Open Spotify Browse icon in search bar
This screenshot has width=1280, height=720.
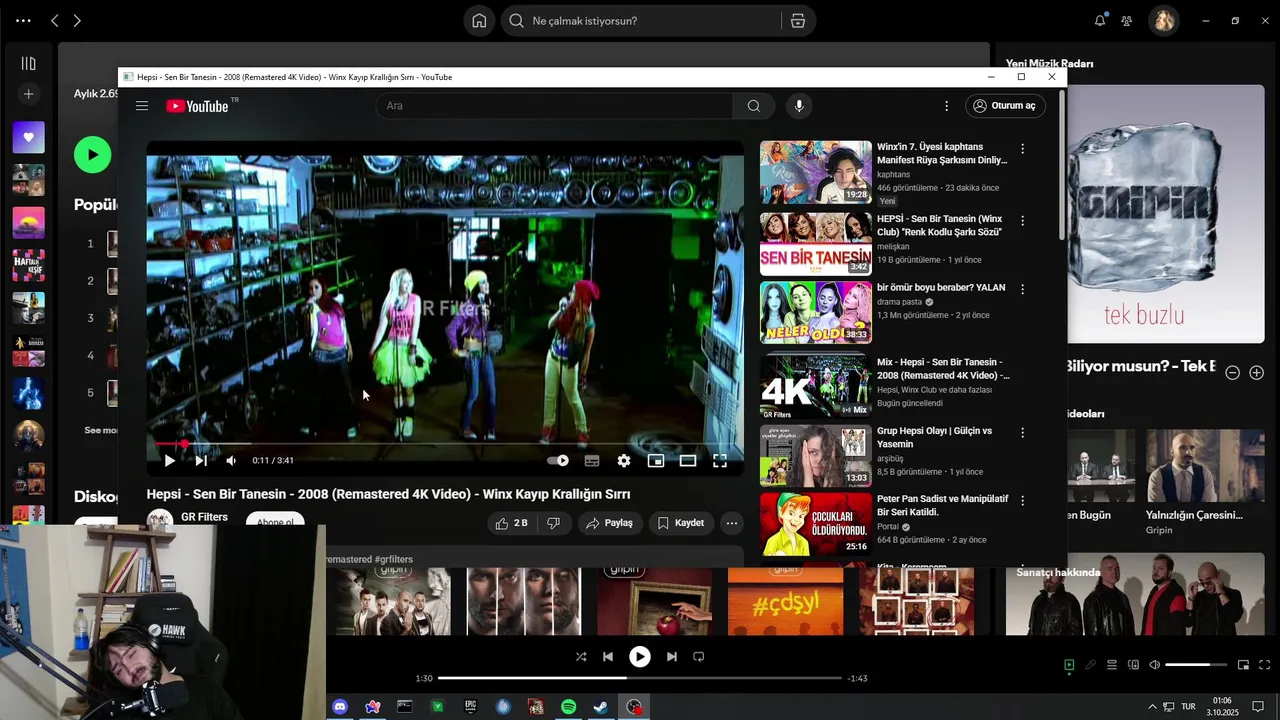point(797,21)
